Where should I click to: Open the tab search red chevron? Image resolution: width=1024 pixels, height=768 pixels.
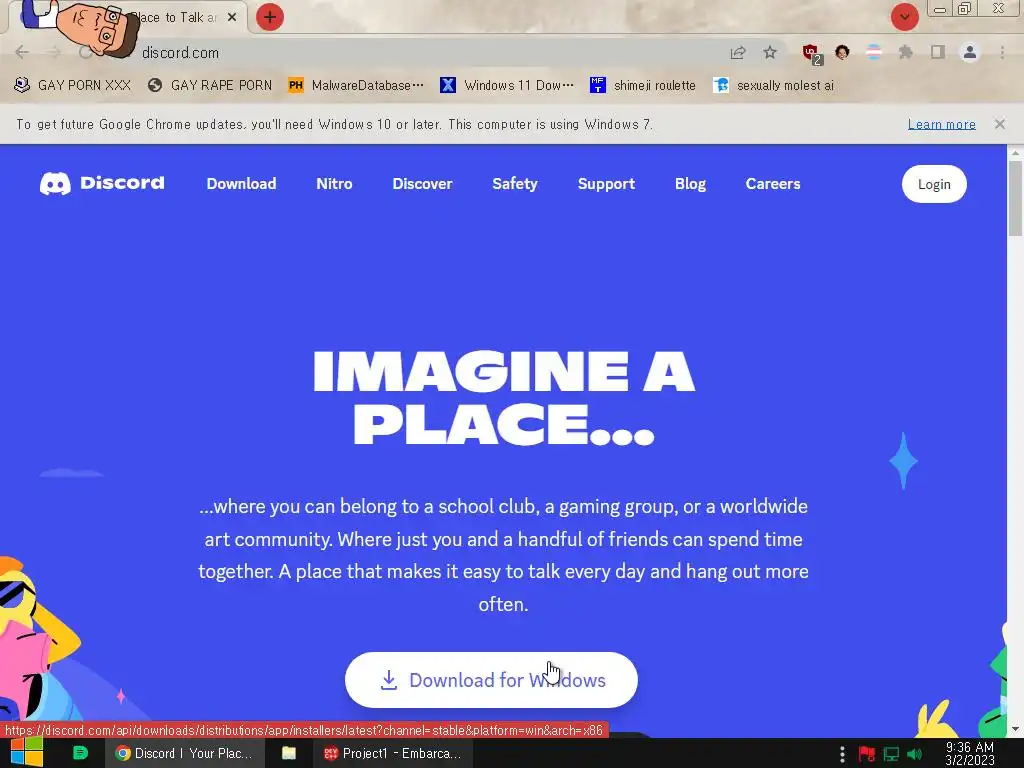(904, 17)
